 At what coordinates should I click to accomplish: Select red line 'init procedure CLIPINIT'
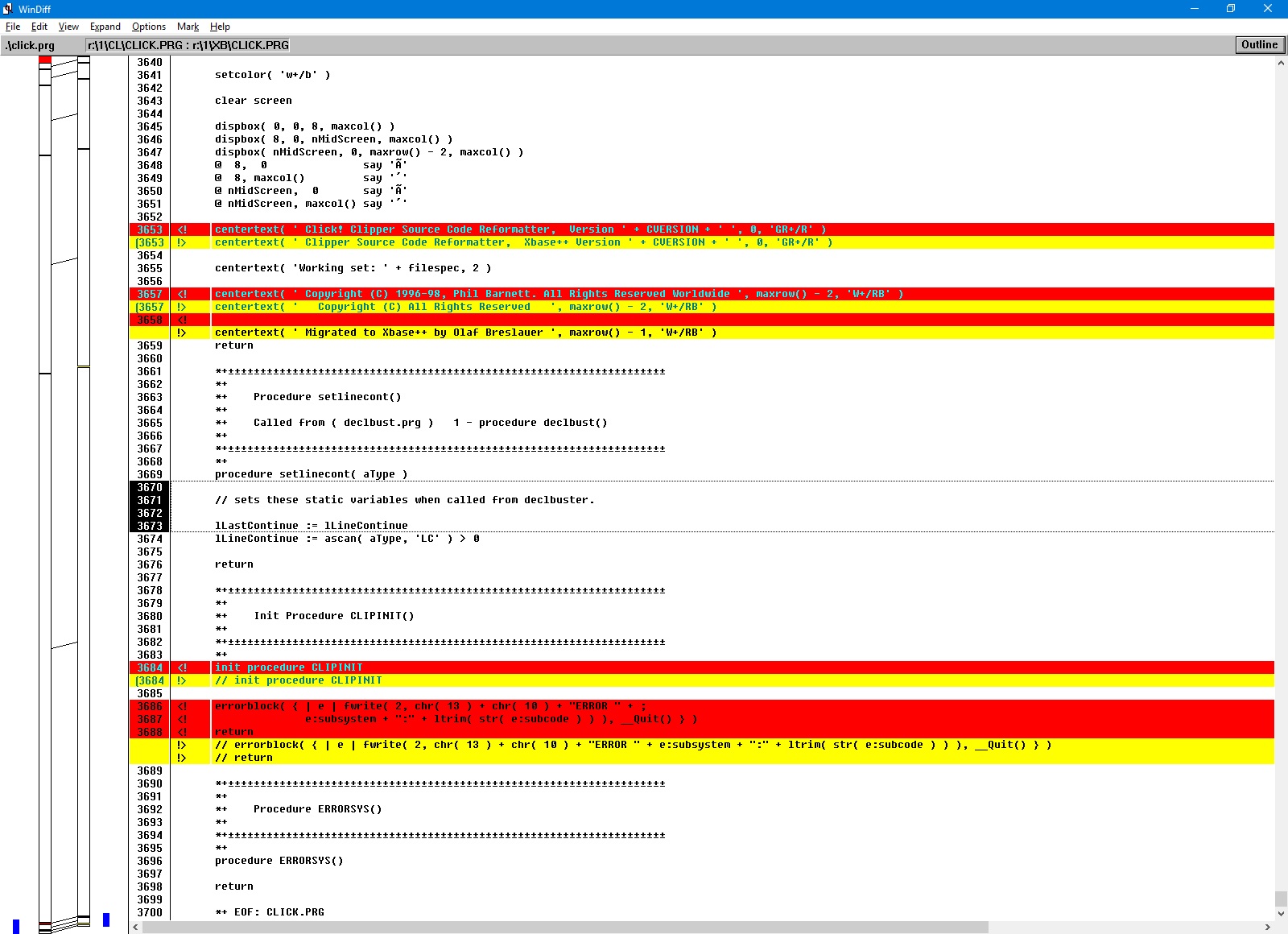(701, 667)
